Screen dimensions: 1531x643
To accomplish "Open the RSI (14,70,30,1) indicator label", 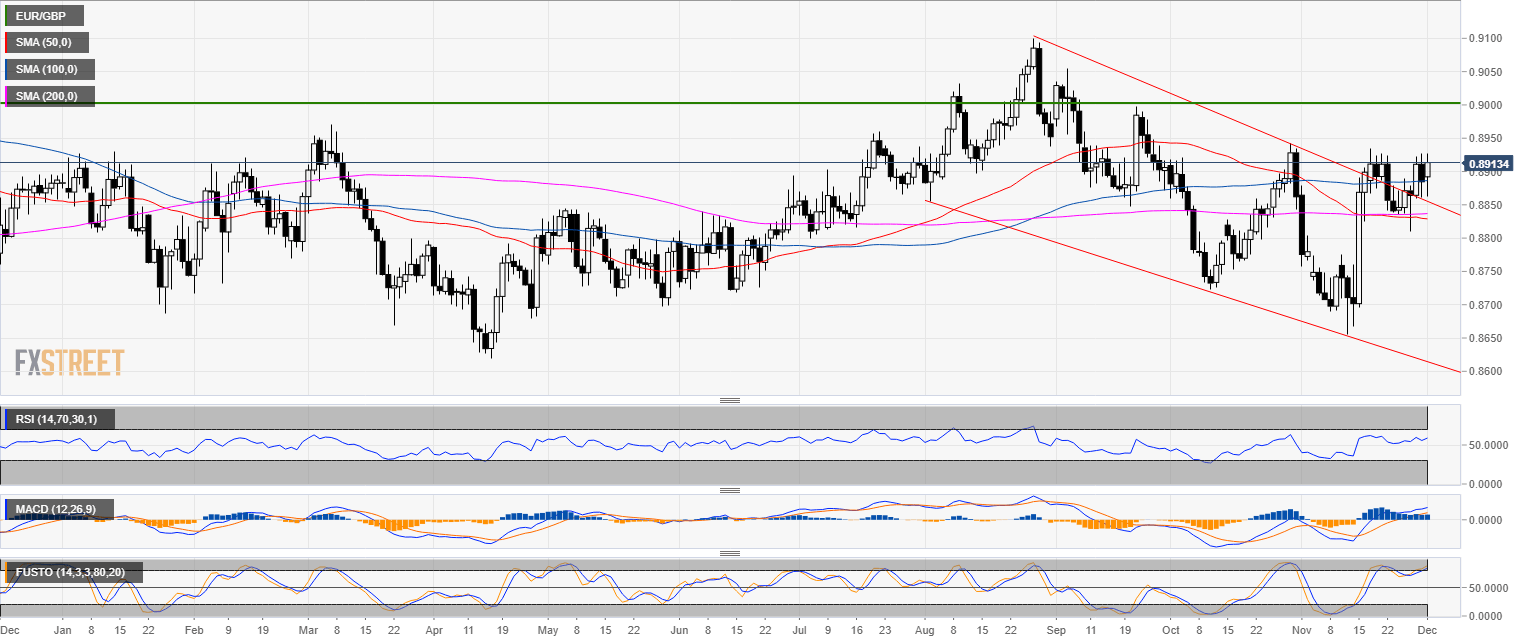I will (59, 419).
